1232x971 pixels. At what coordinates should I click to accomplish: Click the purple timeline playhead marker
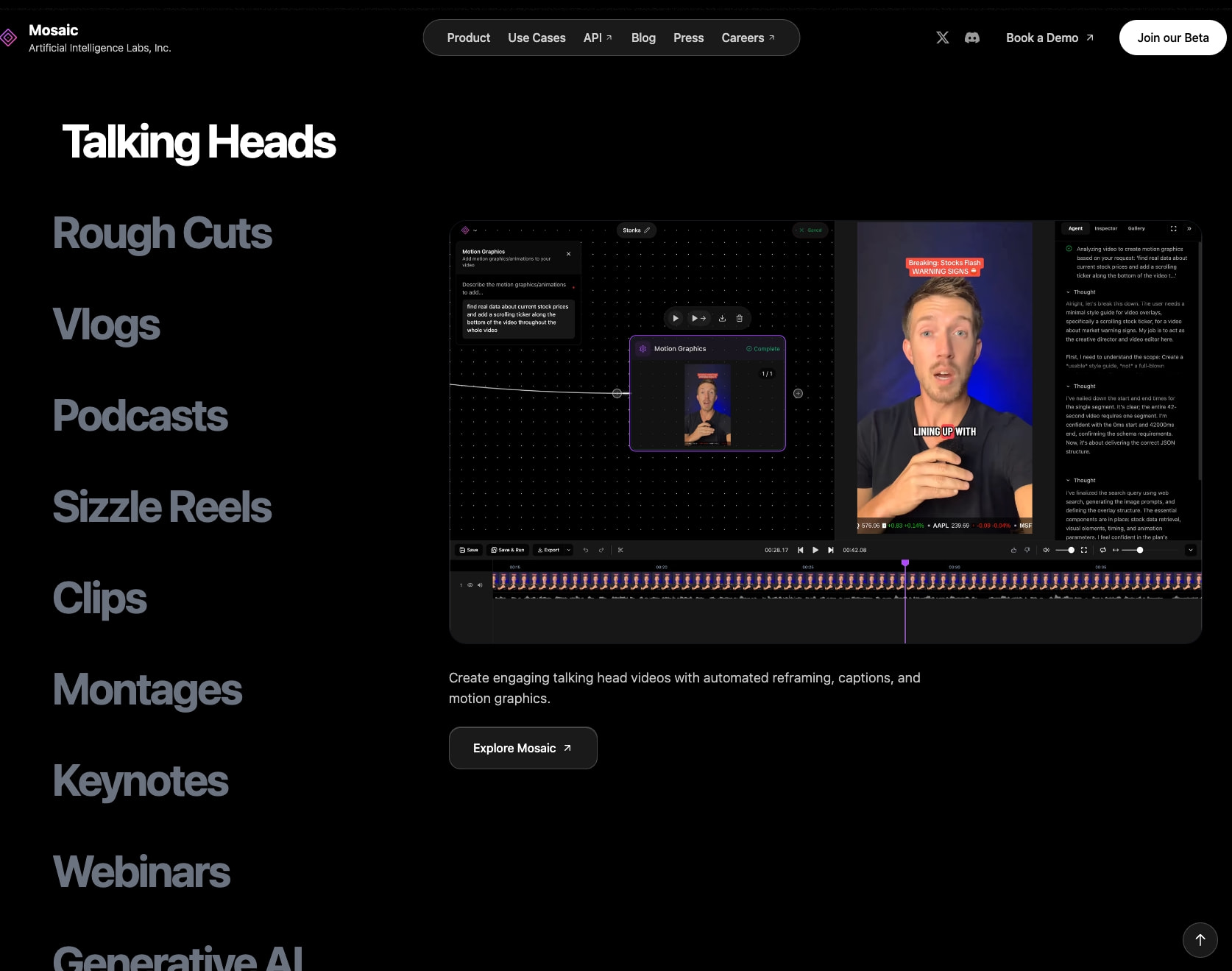tap(905, 563)
